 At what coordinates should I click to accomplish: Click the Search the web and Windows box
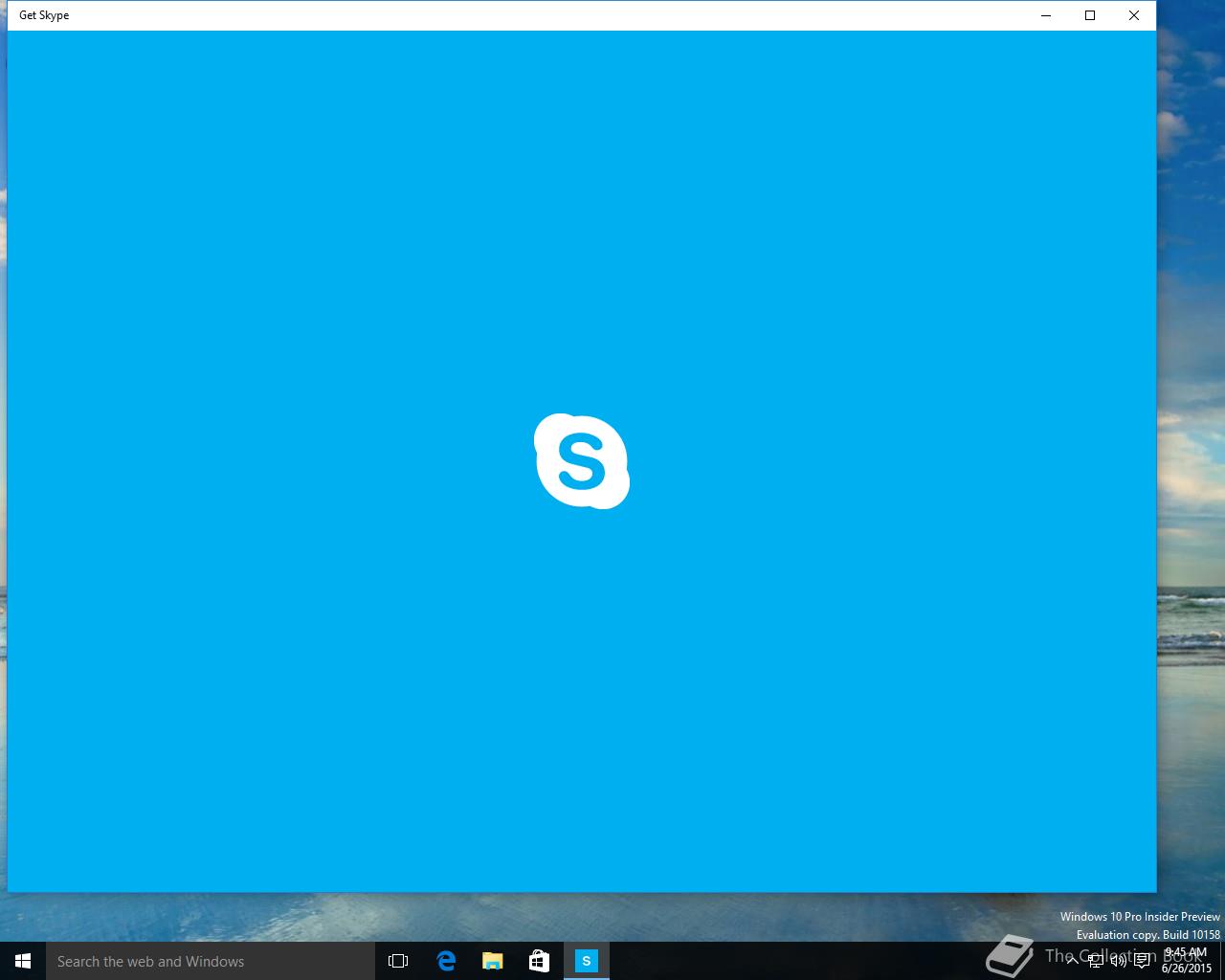(x=211, y=961)
